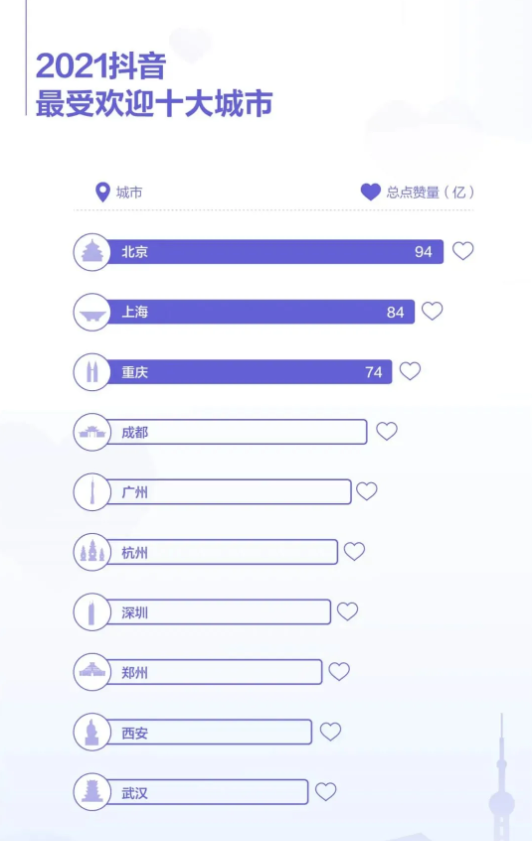The image size is (532, 841).
Task: Like the 成都 entry with its heart
Action: [387, 431]
